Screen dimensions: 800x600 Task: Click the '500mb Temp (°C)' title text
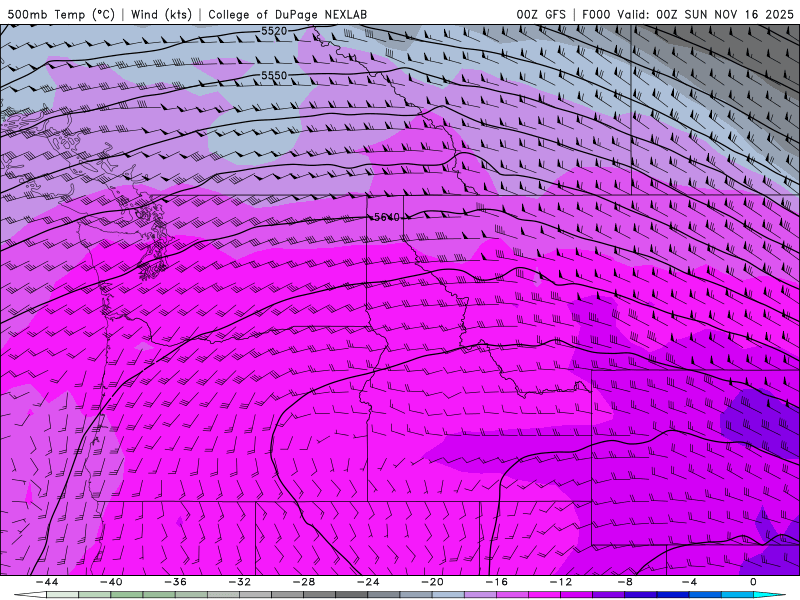pyautogui.click(x=61, y=14)
